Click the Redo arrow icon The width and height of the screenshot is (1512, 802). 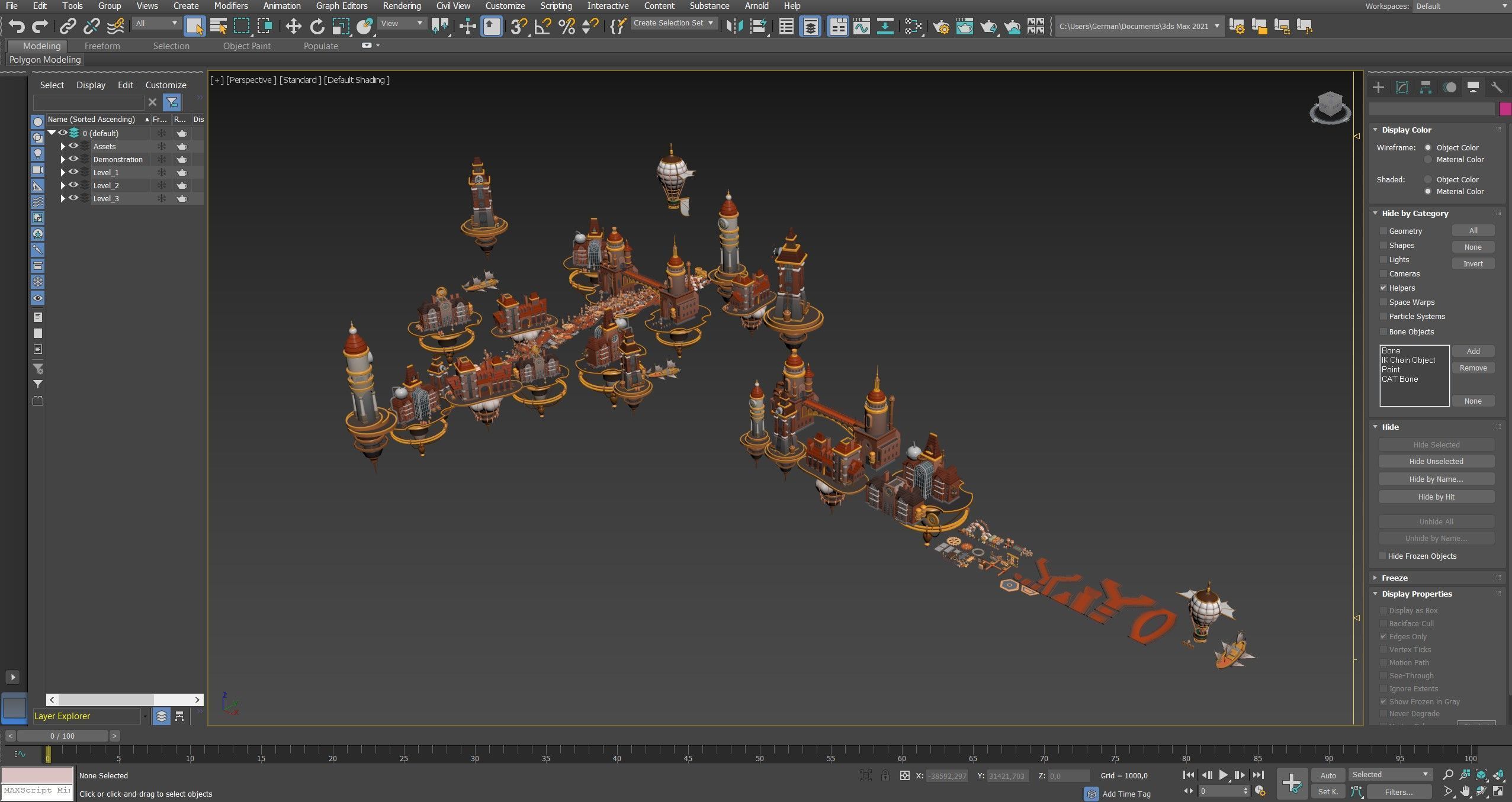pos(40,26)
